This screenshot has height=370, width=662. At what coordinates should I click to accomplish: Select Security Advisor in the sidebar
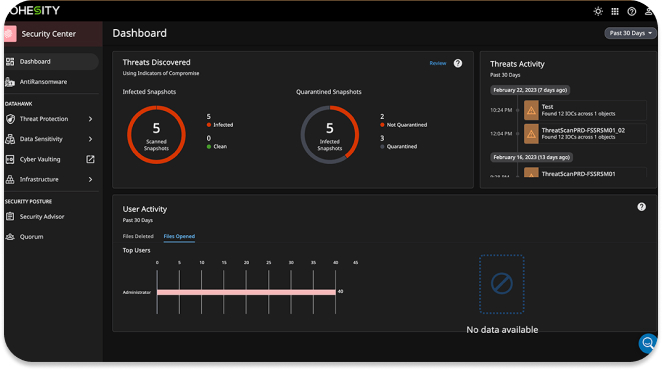[52, 217]
